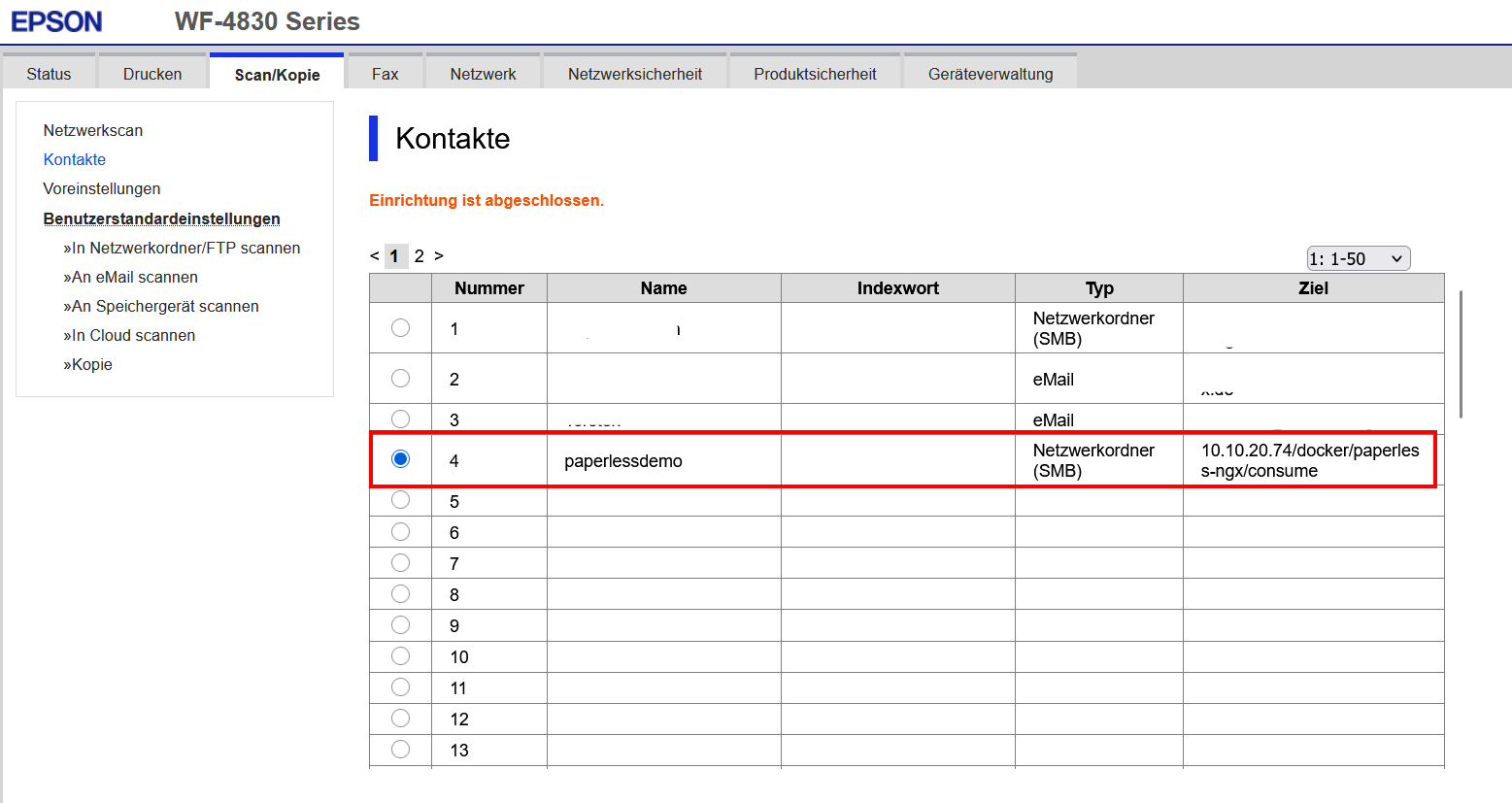Screen dimensions: 1512x803
Task: Go to page 2 of contacts
Action: [x=419, y=255]
